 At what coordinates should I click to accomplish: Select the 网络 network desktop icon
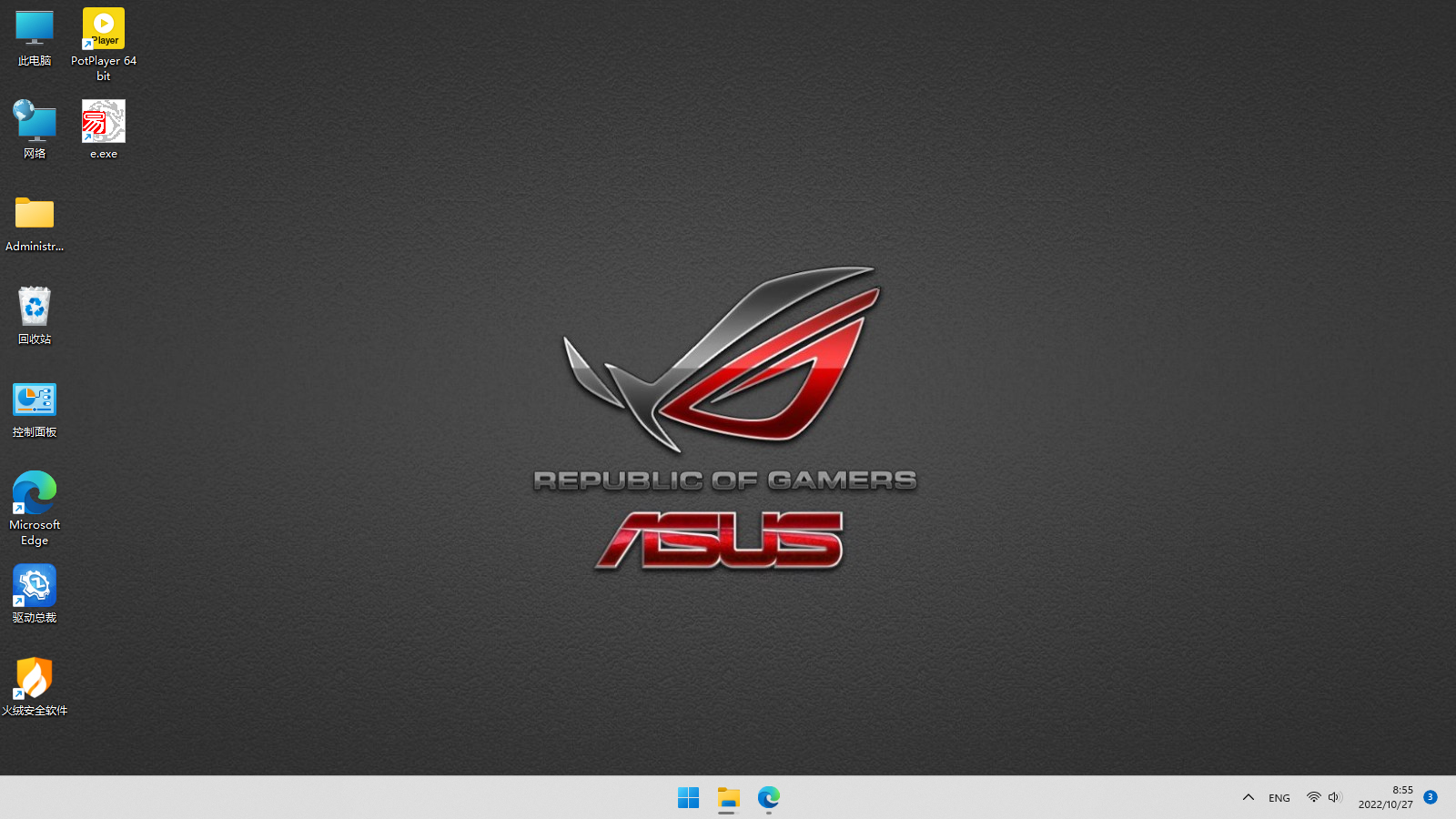pyautogui.click(x=35, y=130)
